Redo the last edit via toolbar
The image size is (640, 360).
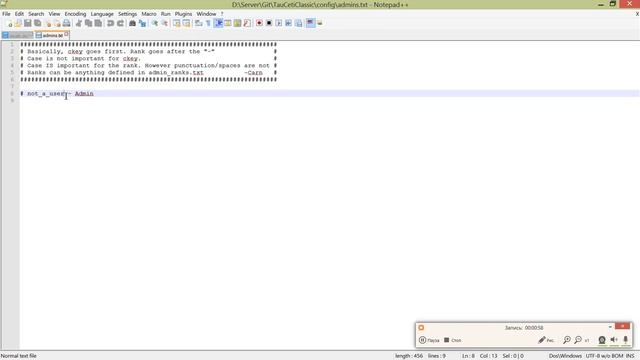click(120, 23)
